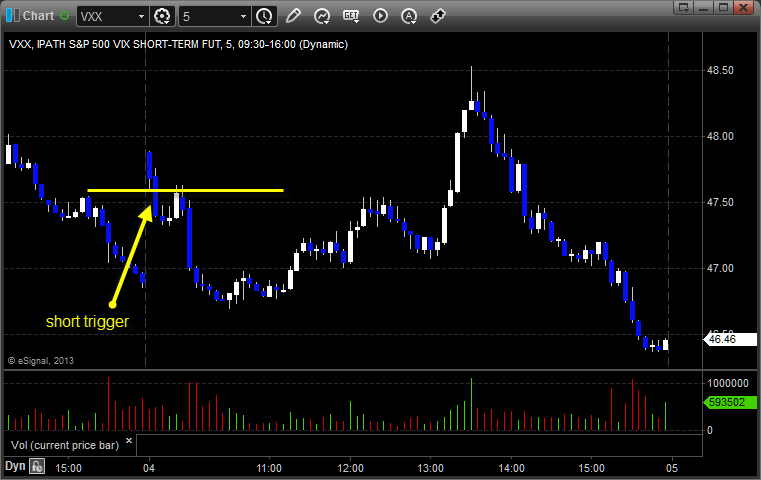Image resolution: width=761 pixels, height=480 pixels.
Task: Click the Chart window title text
Action: pyautogui.click(x=38, y=16)
